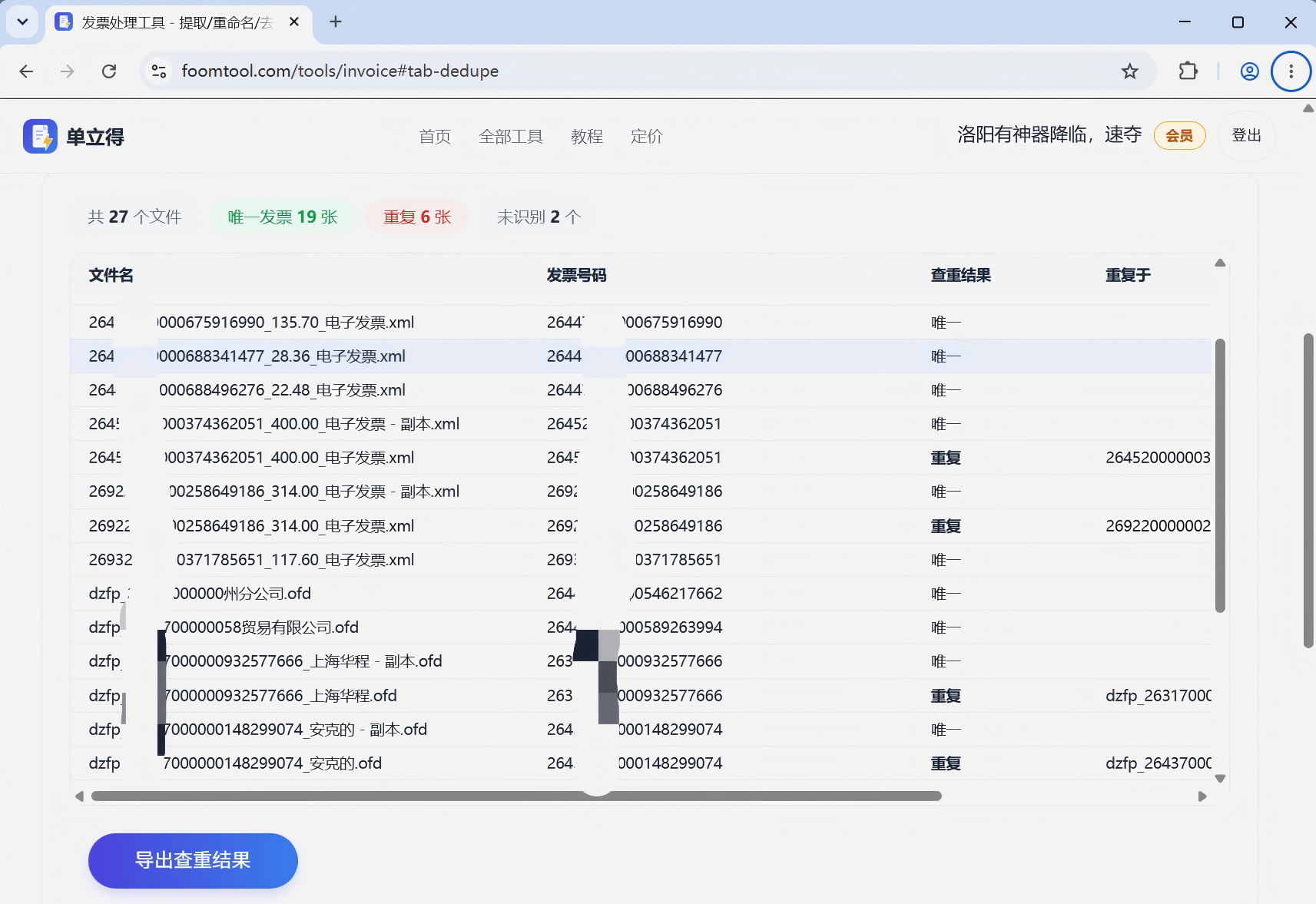Select the 00258649186_314.00_电子发票 - 副本.xml file row

[x=641, y=492]
